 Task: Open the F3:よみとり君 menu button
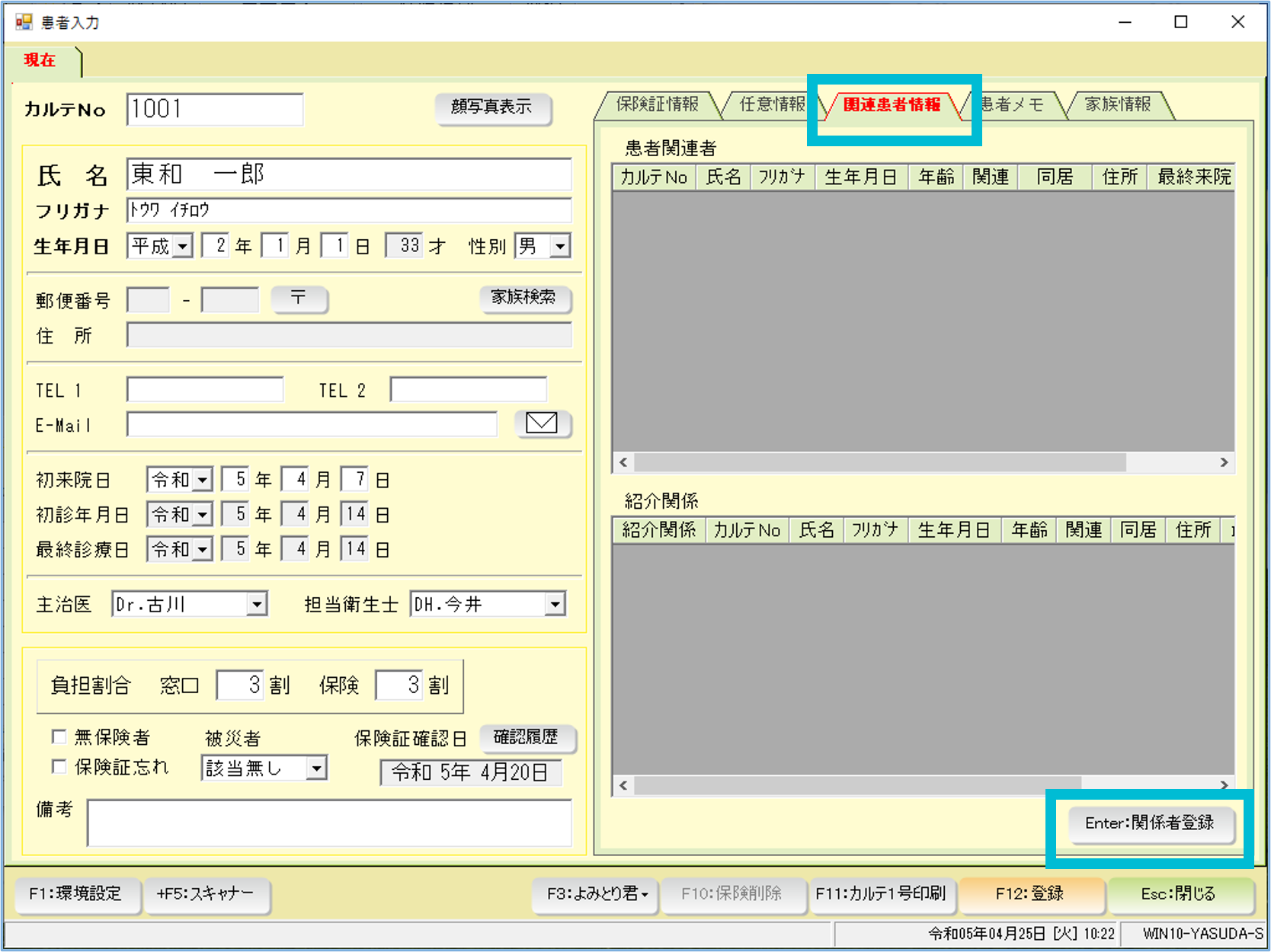pyautogui.click(x=596, y=894)
